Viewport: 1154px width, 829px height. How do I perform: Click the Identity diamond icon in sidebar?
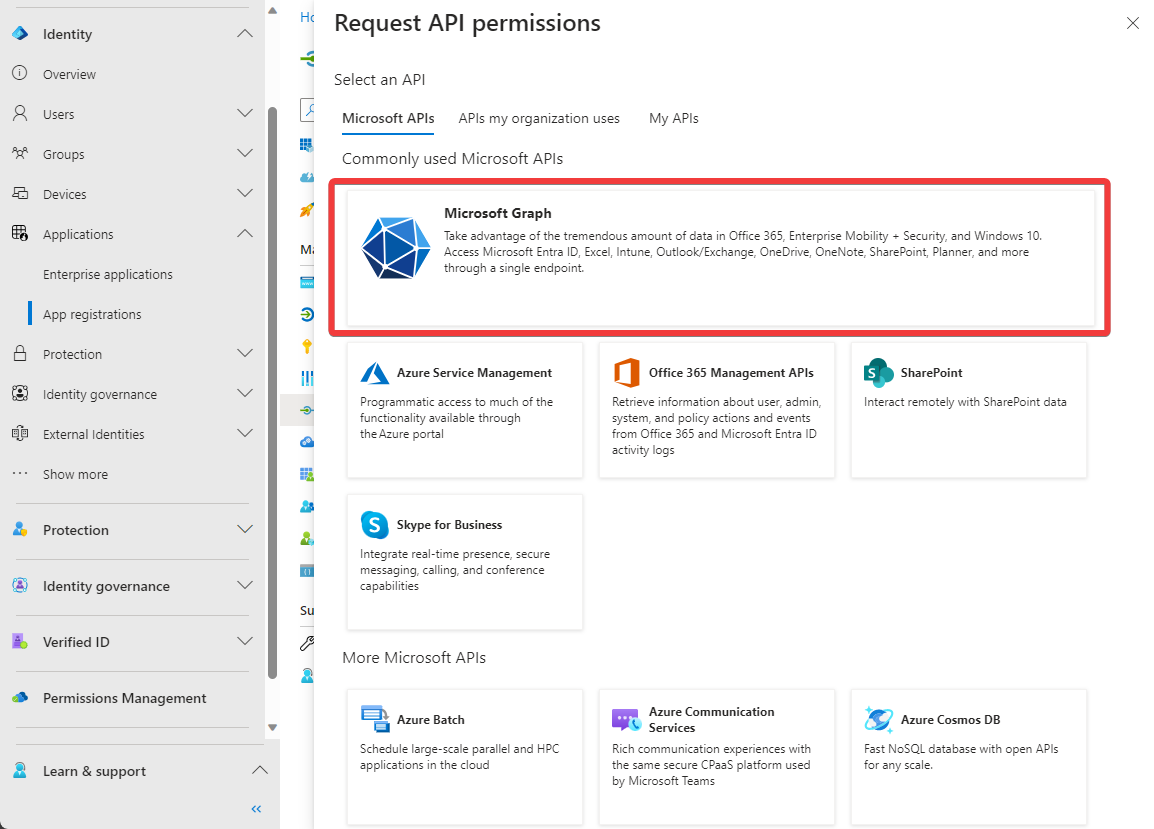coord(20,34)
